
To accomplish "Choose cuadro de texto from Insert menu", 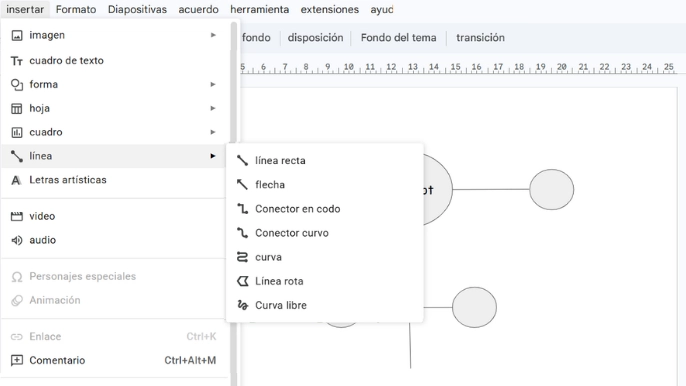I will 115,60.
